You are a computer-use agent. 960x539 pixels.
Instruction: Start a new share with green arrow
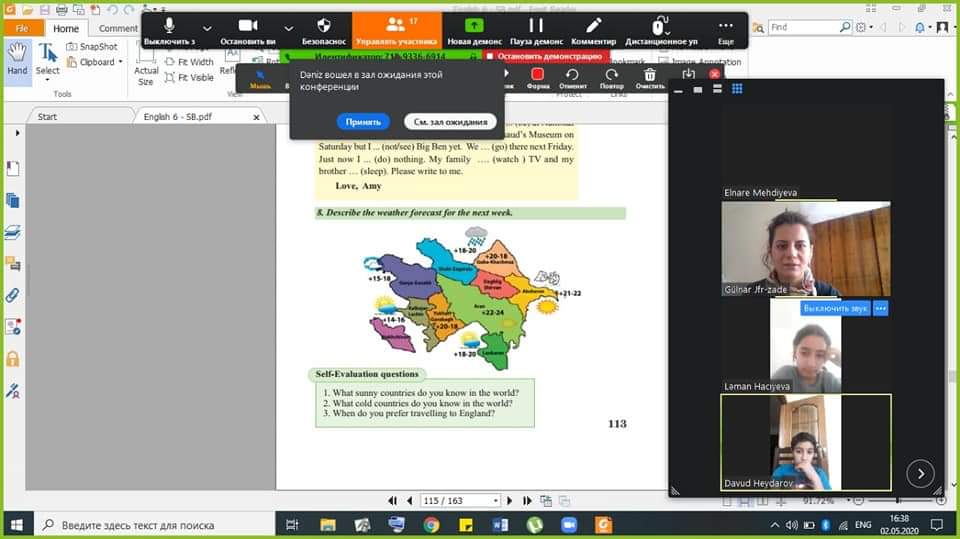[x=474, y=31]
